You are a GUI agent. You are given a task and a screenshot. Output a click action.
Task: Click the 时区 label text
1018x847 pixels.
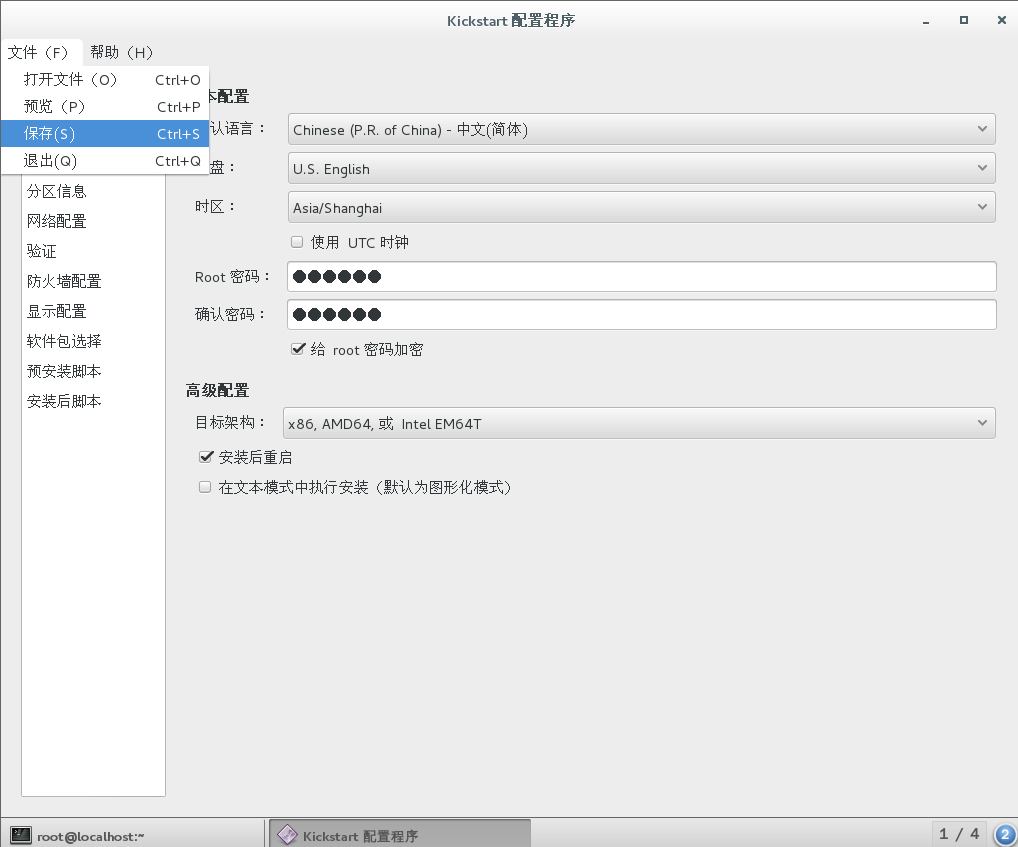point(214,207)
